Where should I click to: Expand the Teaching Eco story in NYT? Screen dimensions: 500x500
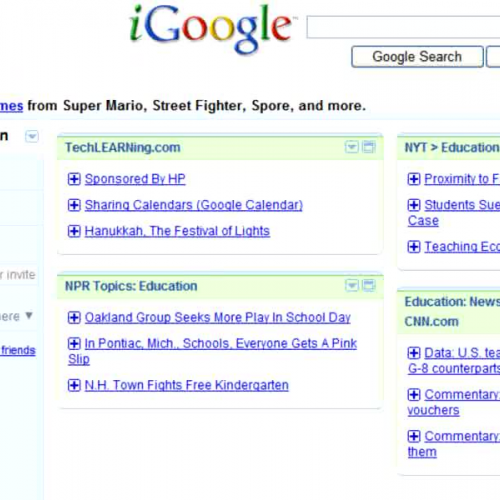tap(414, 247)
